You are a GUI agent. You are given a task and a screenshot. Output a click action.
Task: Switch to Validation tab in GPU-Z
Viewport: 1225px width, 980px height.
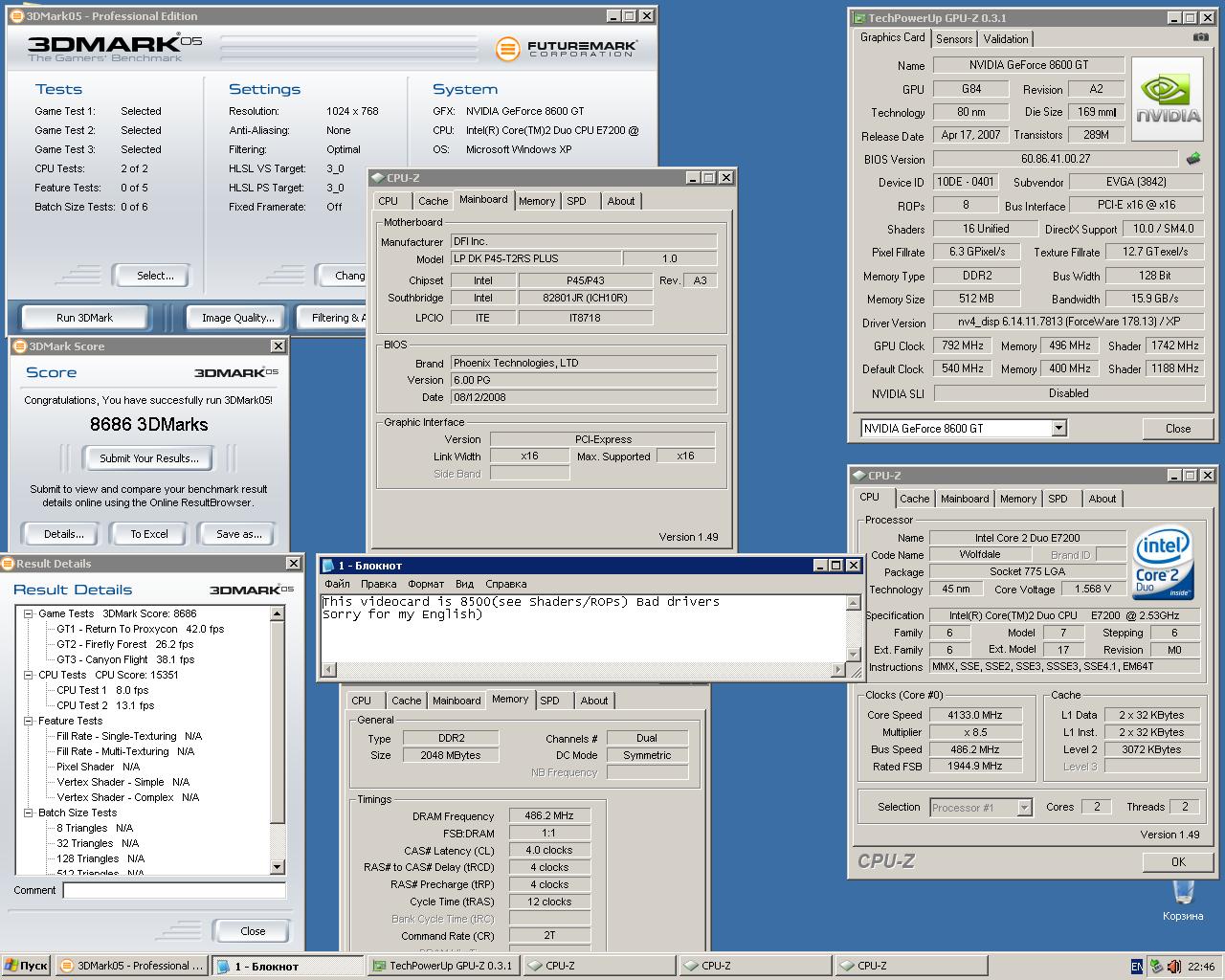[x=1006, y=39]
